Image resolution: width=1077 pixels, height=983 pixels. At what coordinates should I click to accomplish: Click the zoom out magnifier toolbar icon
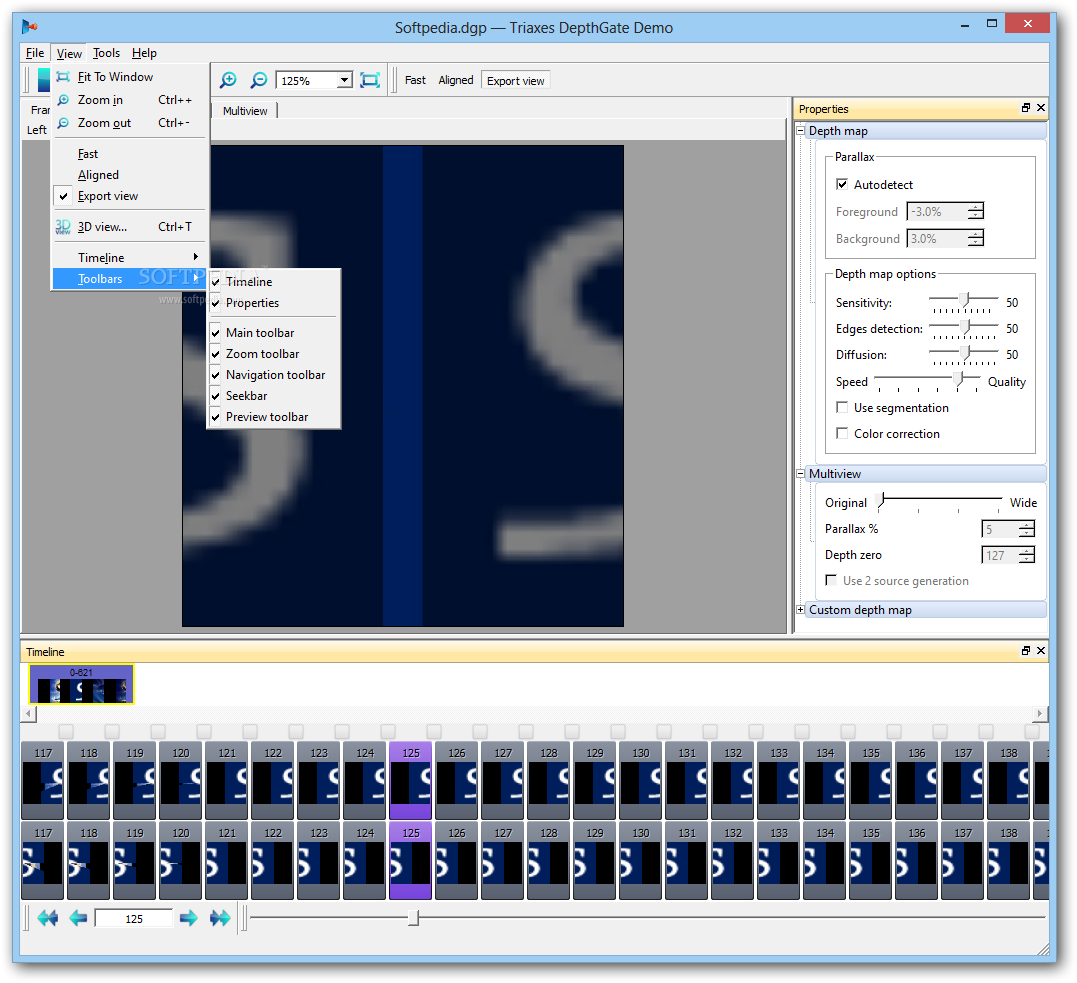click(258, 80)
